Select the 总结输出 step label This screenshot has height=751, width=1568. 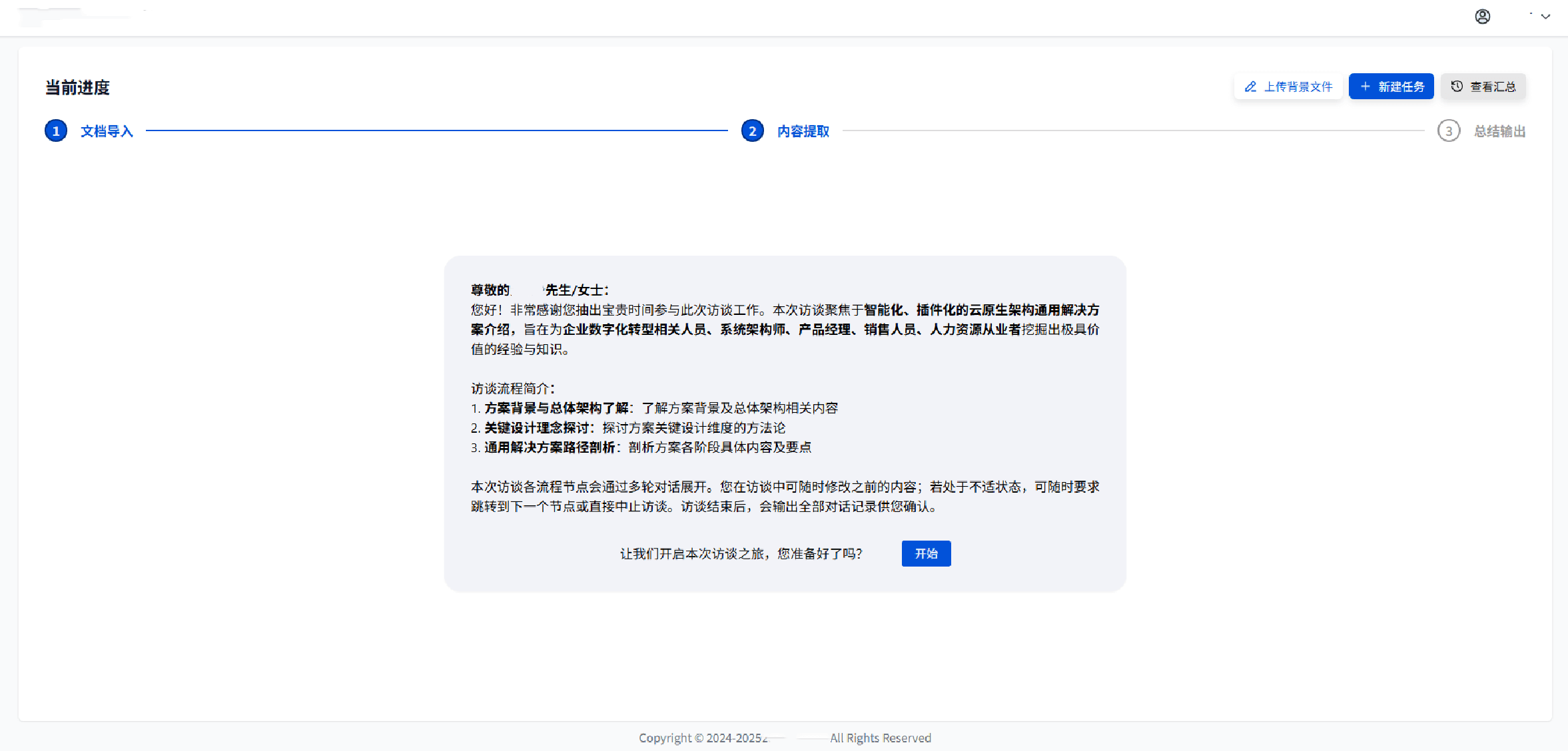tap(1499, 131)
